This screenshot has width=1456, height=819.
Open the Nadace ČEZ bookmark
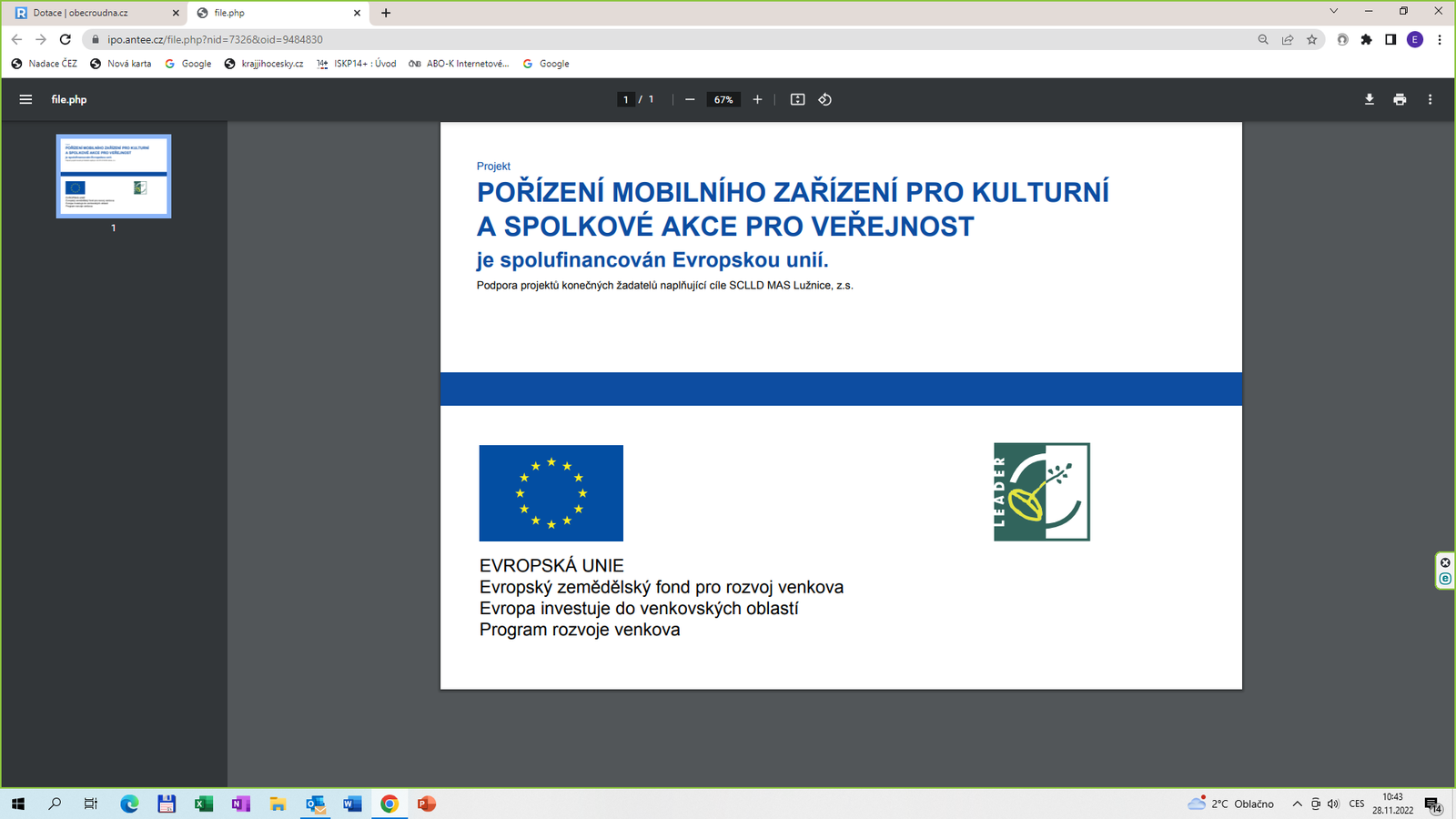pos(44,64)
